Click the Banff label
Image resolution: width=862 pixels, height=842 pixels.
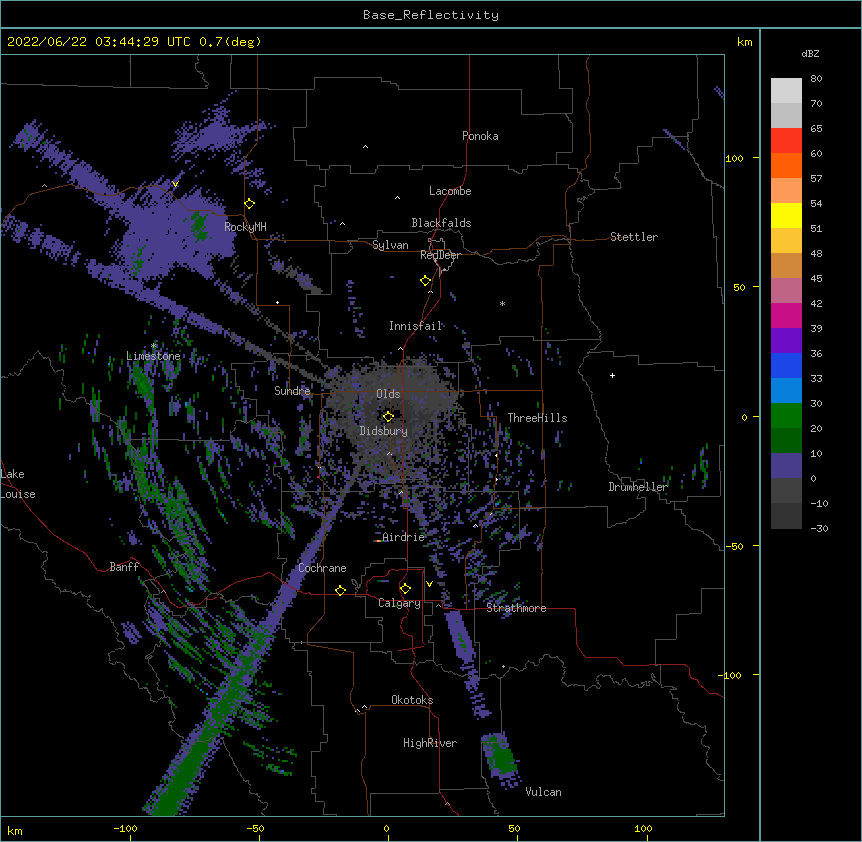pos(124,567)
